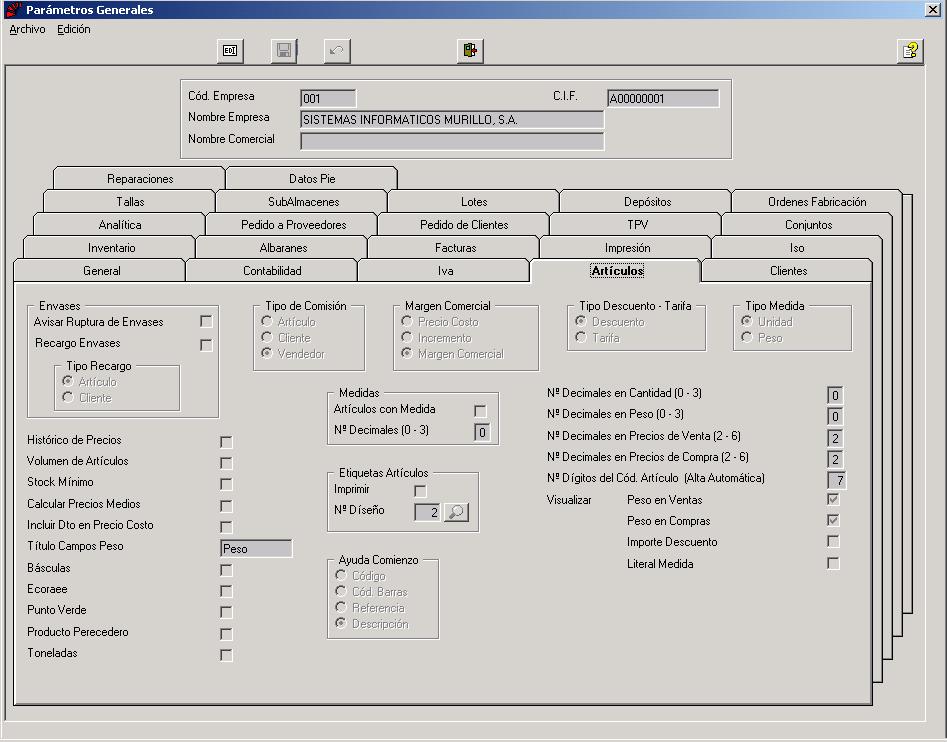Toggle Artículos con Medida checkbox
947x742 pixels.
click(x=480, y=411)
